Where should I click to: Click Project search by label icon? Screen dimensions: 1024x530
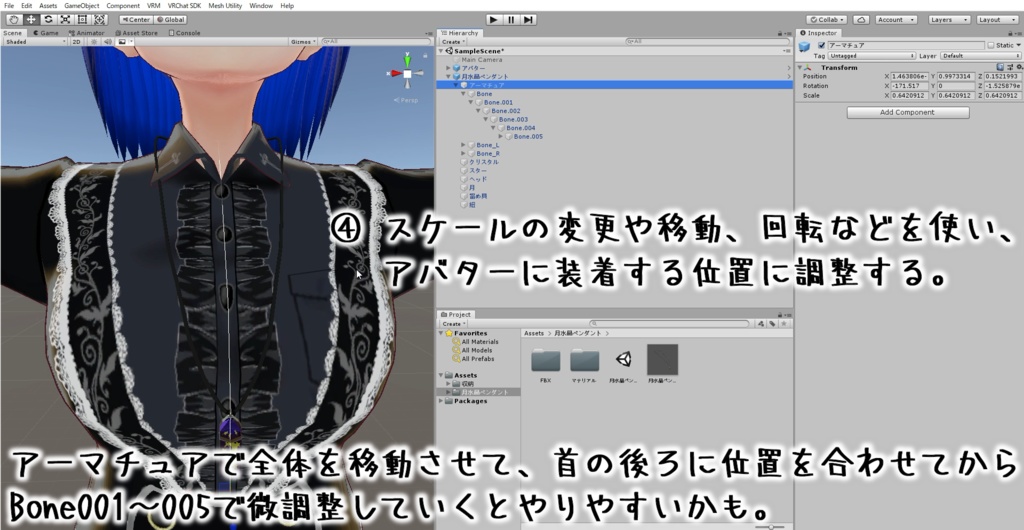(772, 324)
